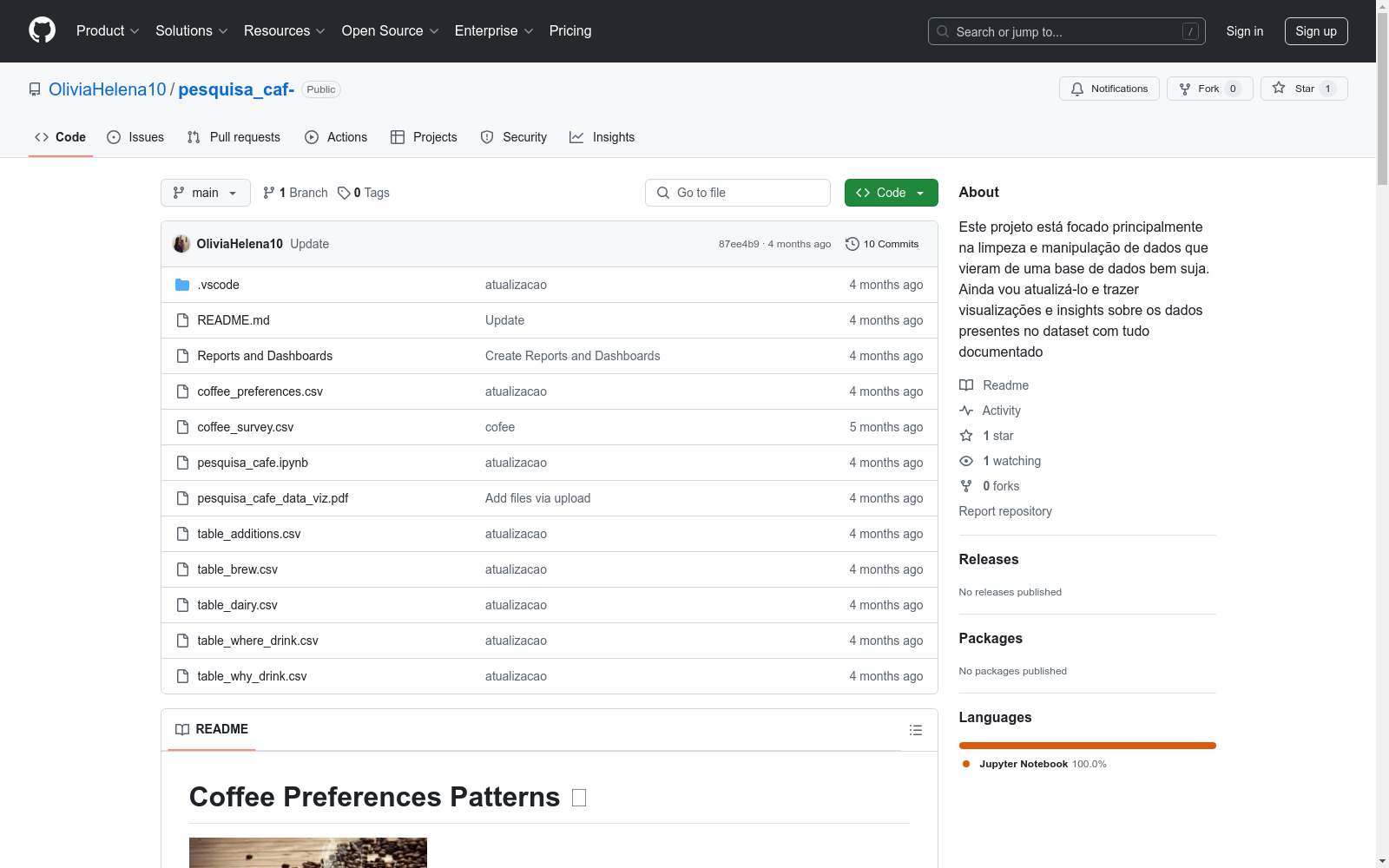Click the Notifications bell button
The image size is (1389, 868).
point(1109,89)
